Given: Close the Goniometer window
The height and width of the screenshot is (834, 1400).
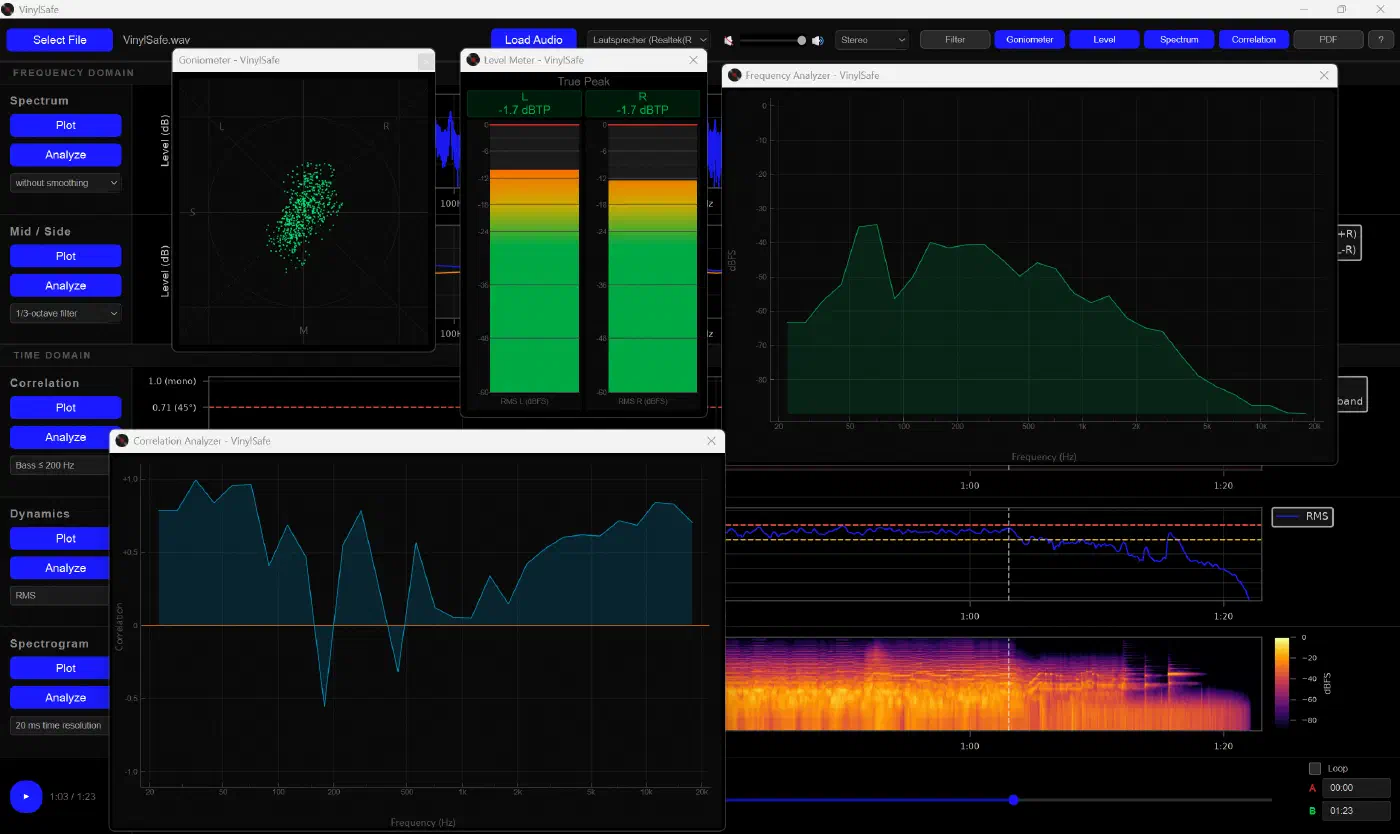Looking at the screenshot, I should coord(425,60).
